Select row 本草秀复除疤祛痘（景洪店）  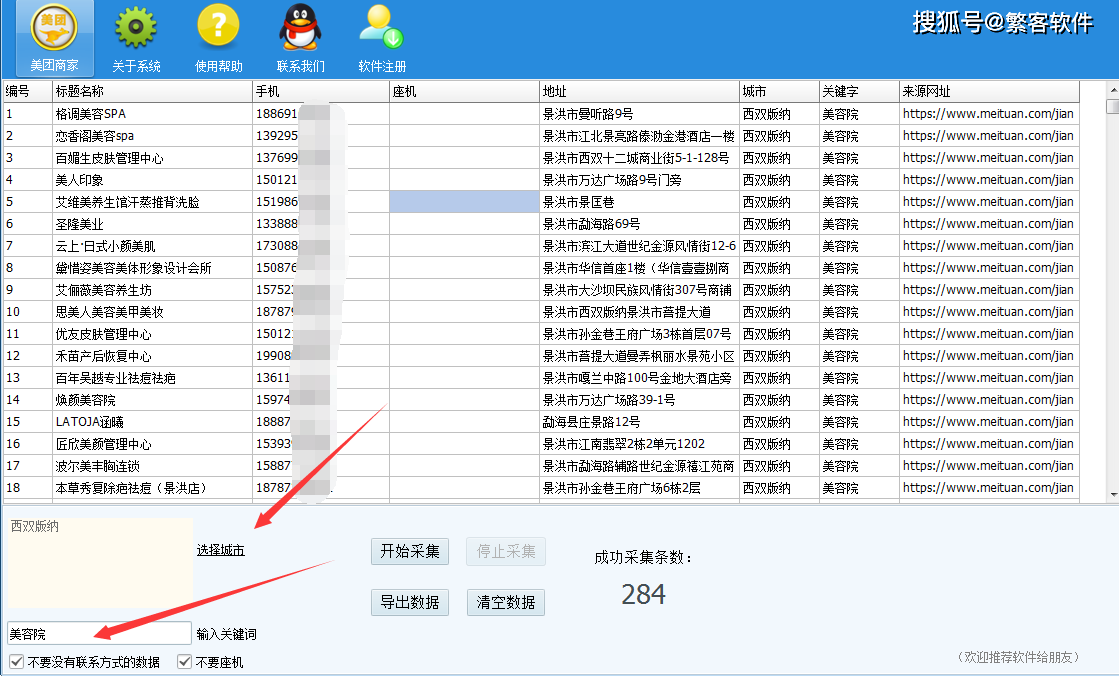pyautogui.click(x=541, y=488)
